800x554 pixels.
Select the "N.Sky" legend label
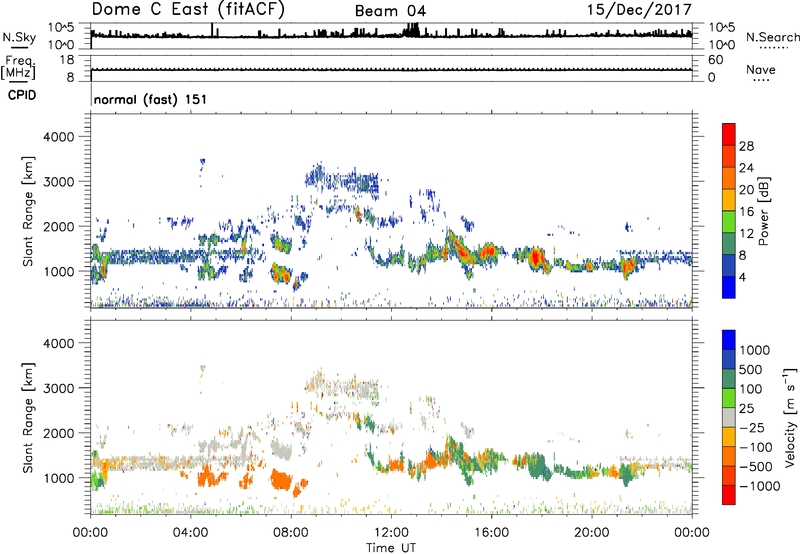pyautogui.click(x=19, y=37)
